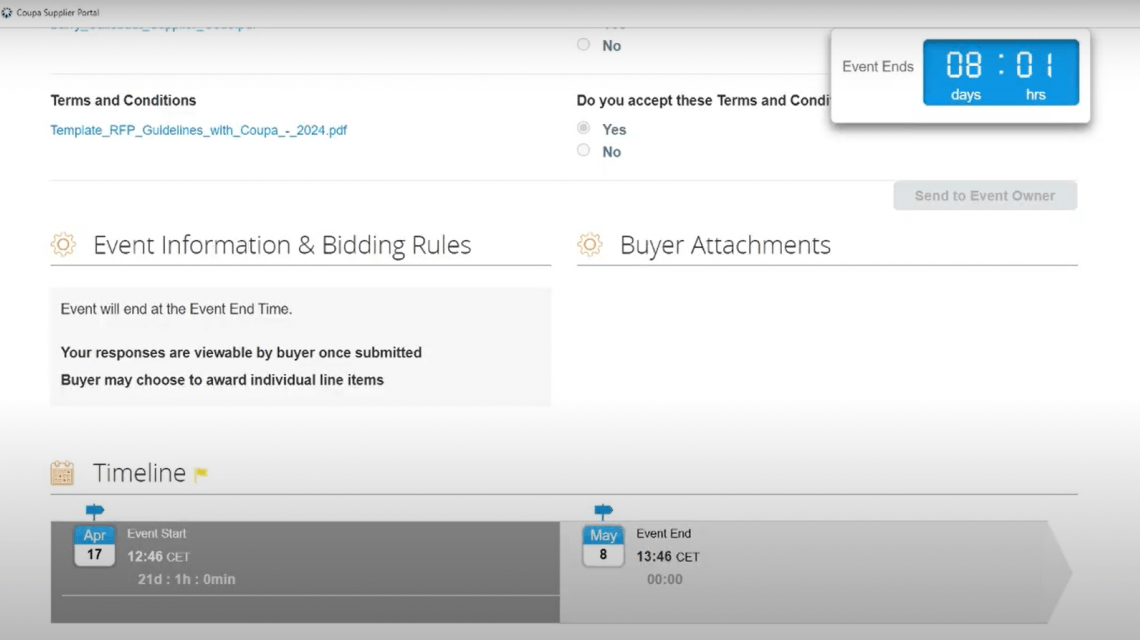
Task: Click the Send to Event Owner button
Action: [x=985, y=196]
